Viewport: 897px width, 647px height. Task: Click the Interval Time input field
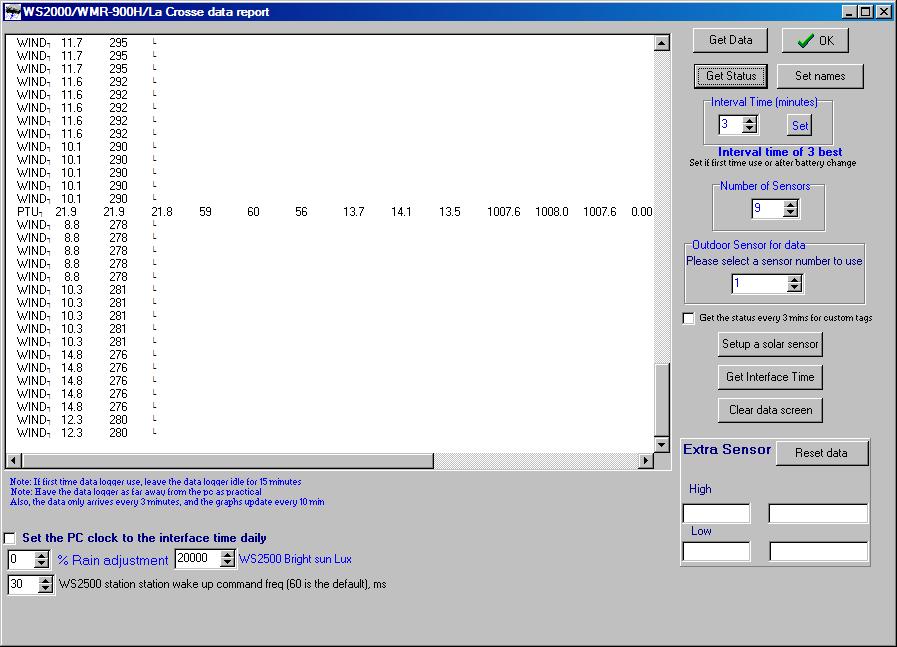[731, 125]
